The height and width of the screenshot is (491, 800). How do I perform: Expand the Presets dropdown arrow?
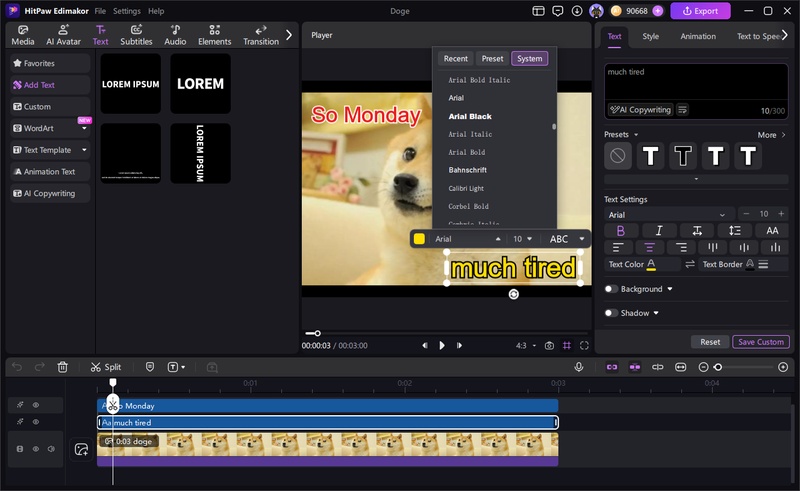[x=636, y=135]
